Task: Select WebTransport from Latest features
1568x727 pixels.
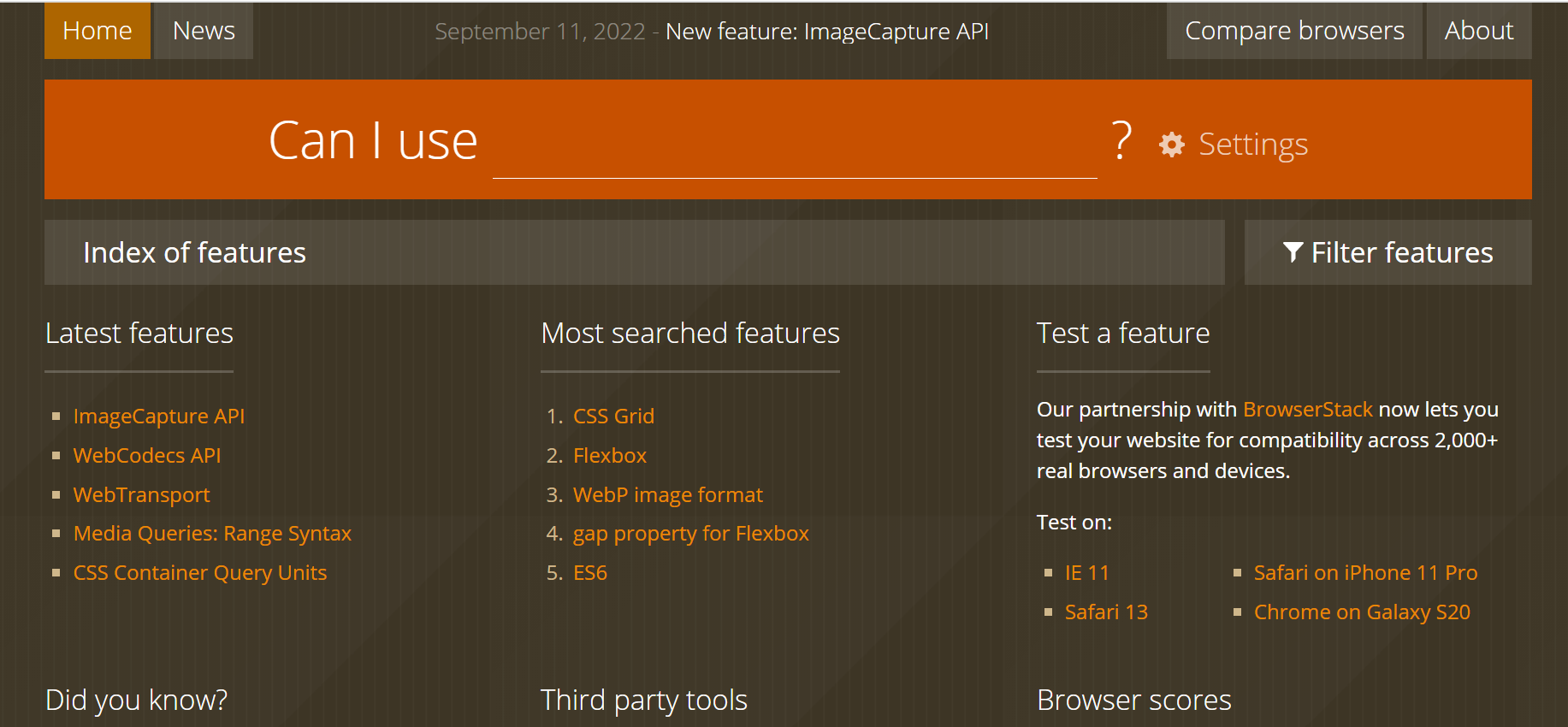Action: point(142,495)
